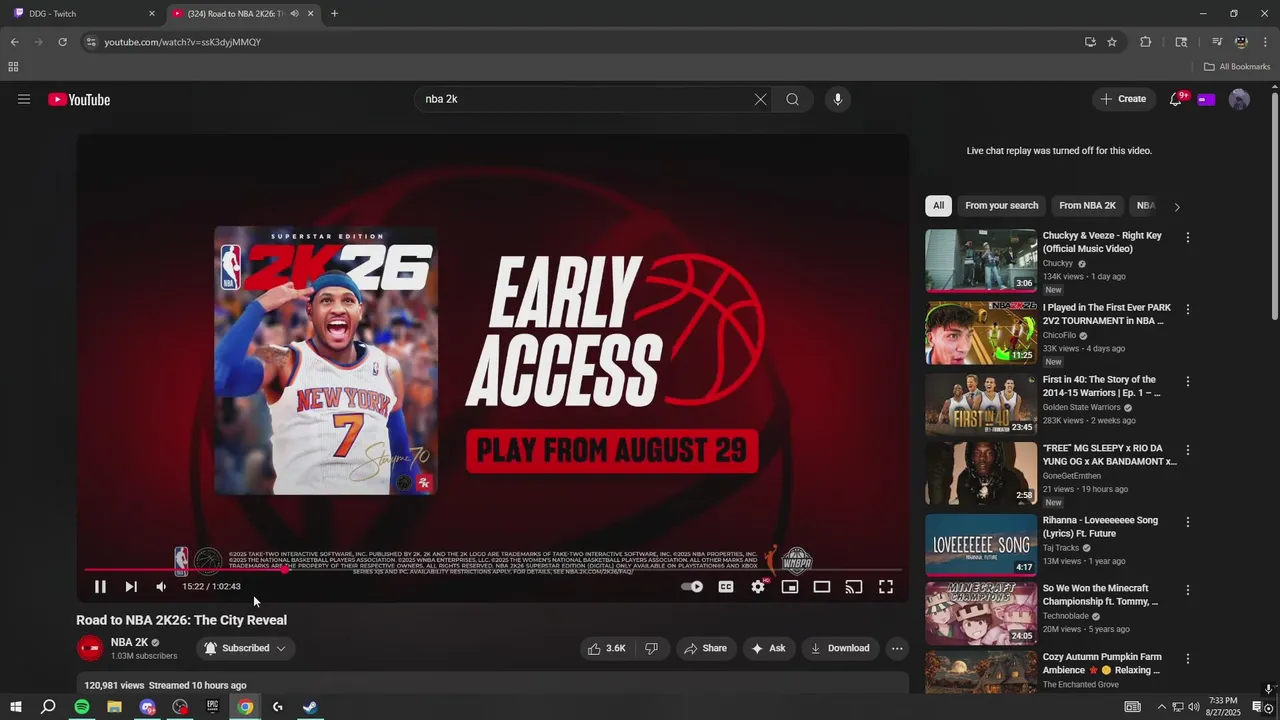Open the Chuckyy & Veeze Right Key thumbnail
The width and height of the screenshot is (1280, 720).
[981, 261]
